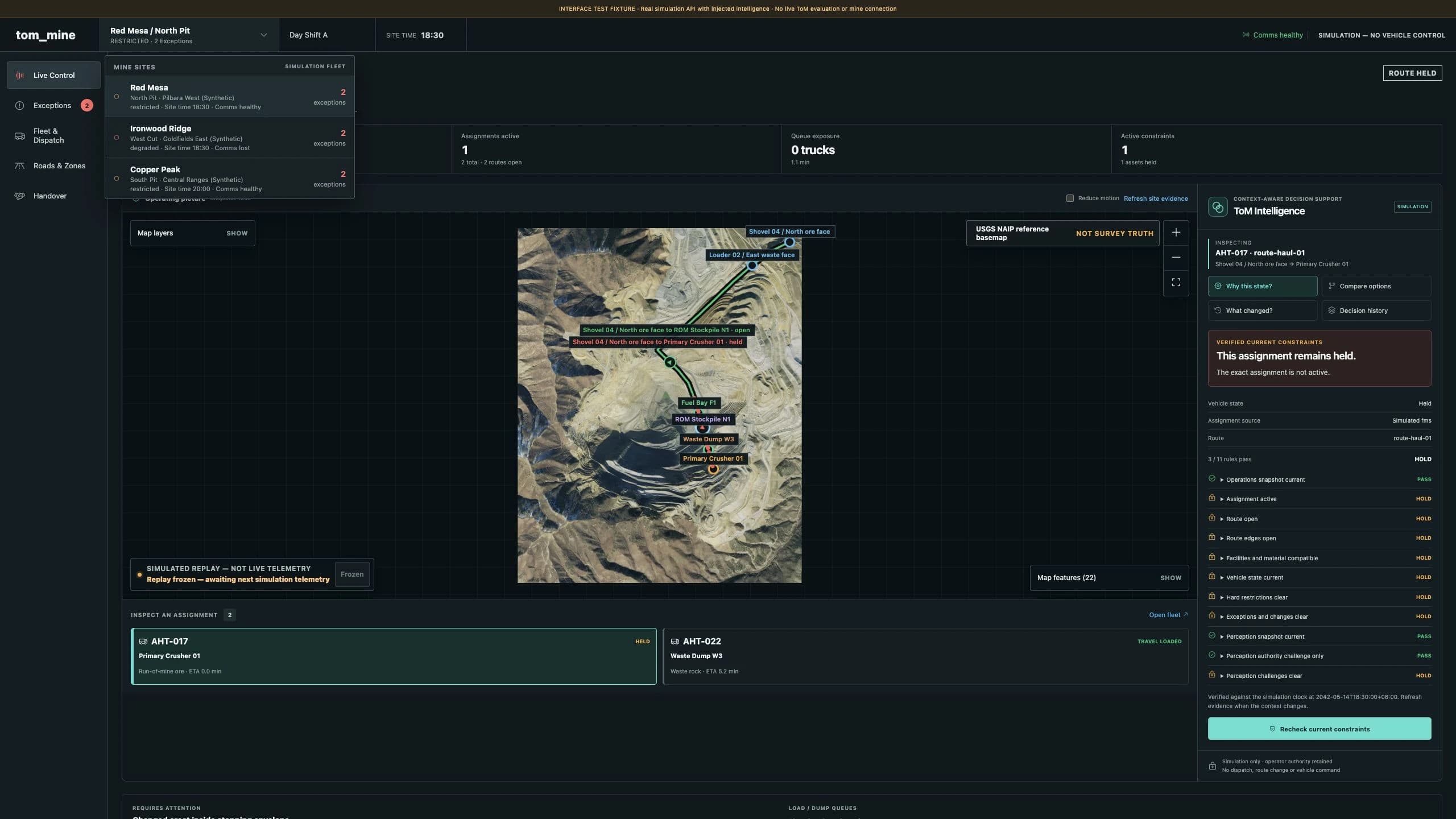1456x819 pixels.
Task: Click the AHT-017 truck icon
Action: pos(143,642)
